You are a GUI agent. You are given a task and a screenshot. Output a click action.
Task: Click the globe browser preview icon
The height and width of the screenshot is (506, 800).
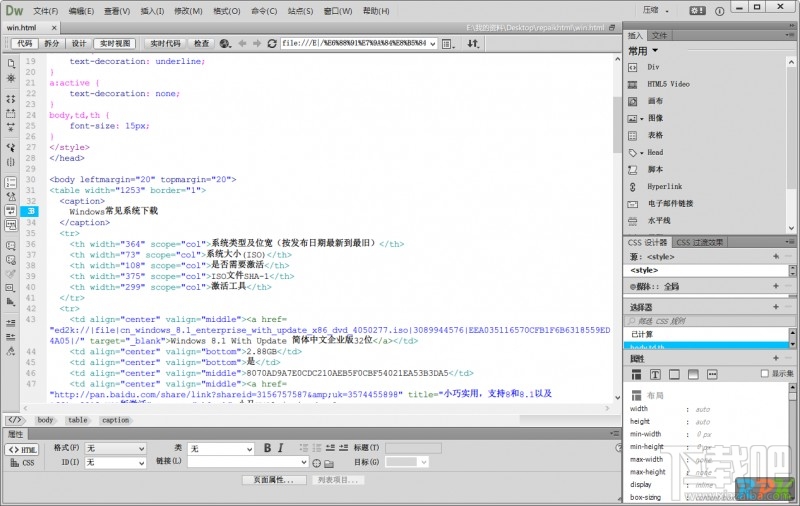(225, 44)
